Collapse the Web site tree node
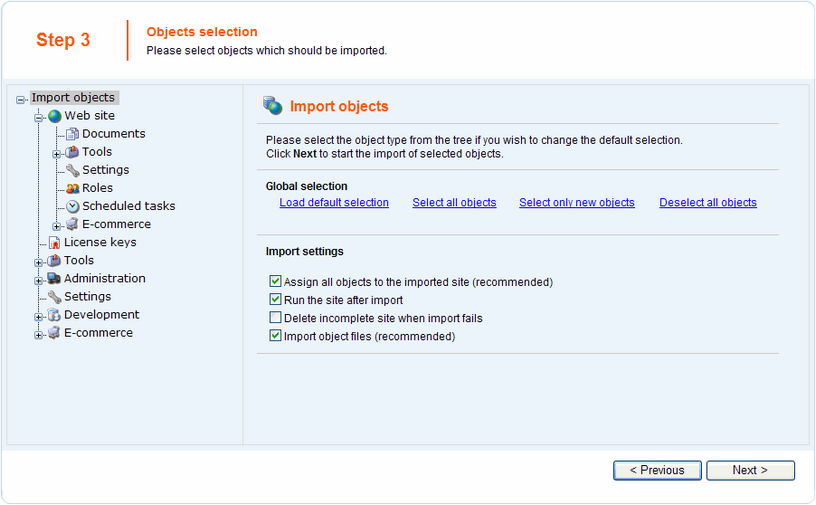816x505 pixels. tap(39, 117)
